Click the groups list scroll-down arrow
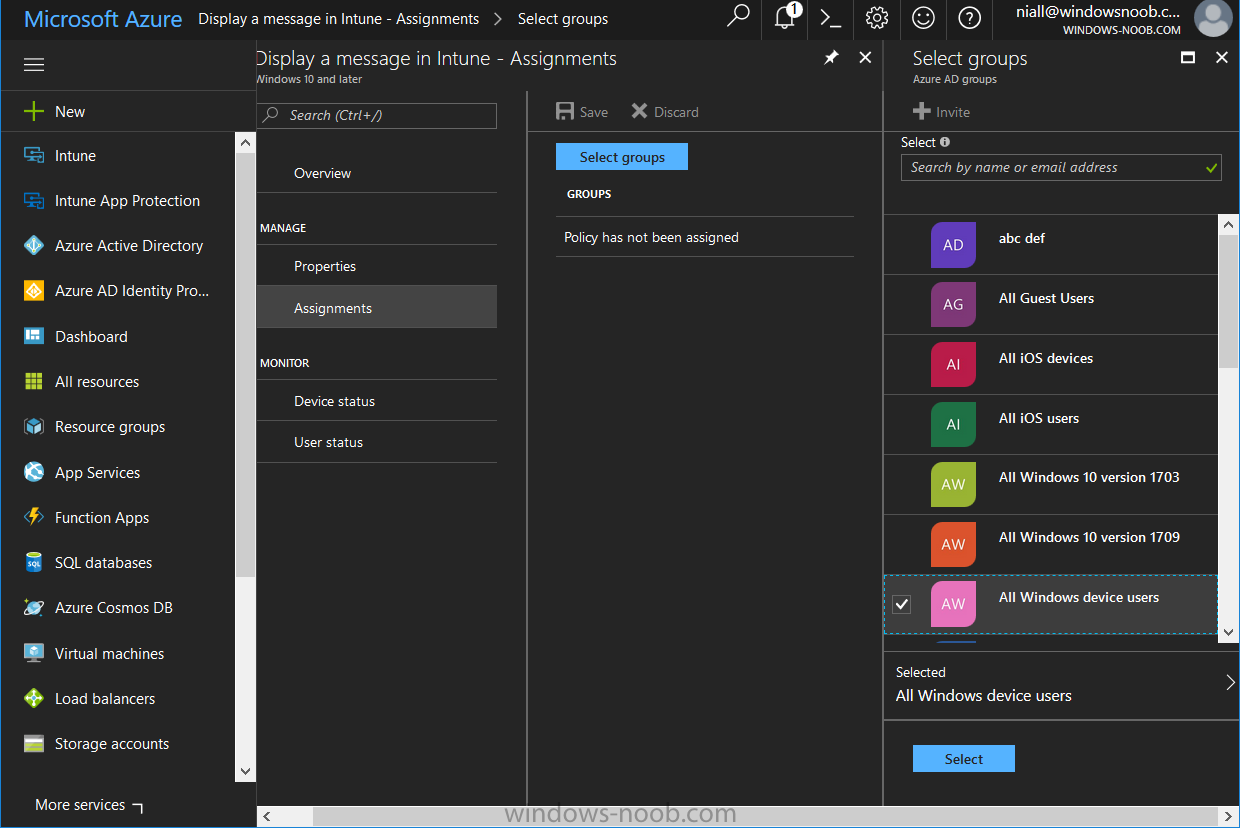The height and width of the screenshot is (828, 1240). coord(1229,633)
